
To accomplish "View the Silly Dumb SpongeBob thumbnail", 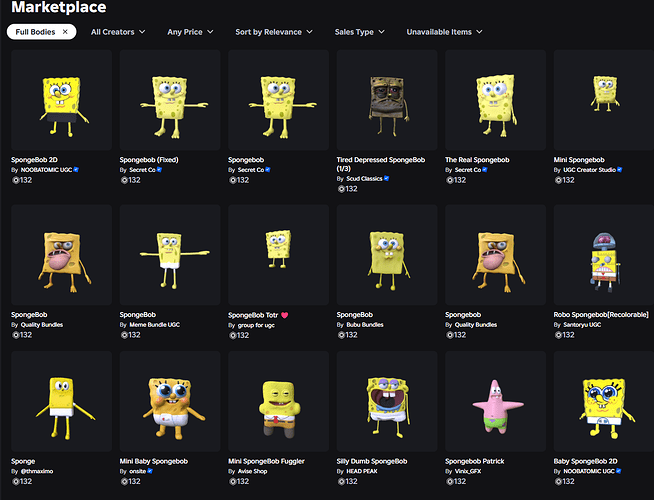I will (387, 401).
